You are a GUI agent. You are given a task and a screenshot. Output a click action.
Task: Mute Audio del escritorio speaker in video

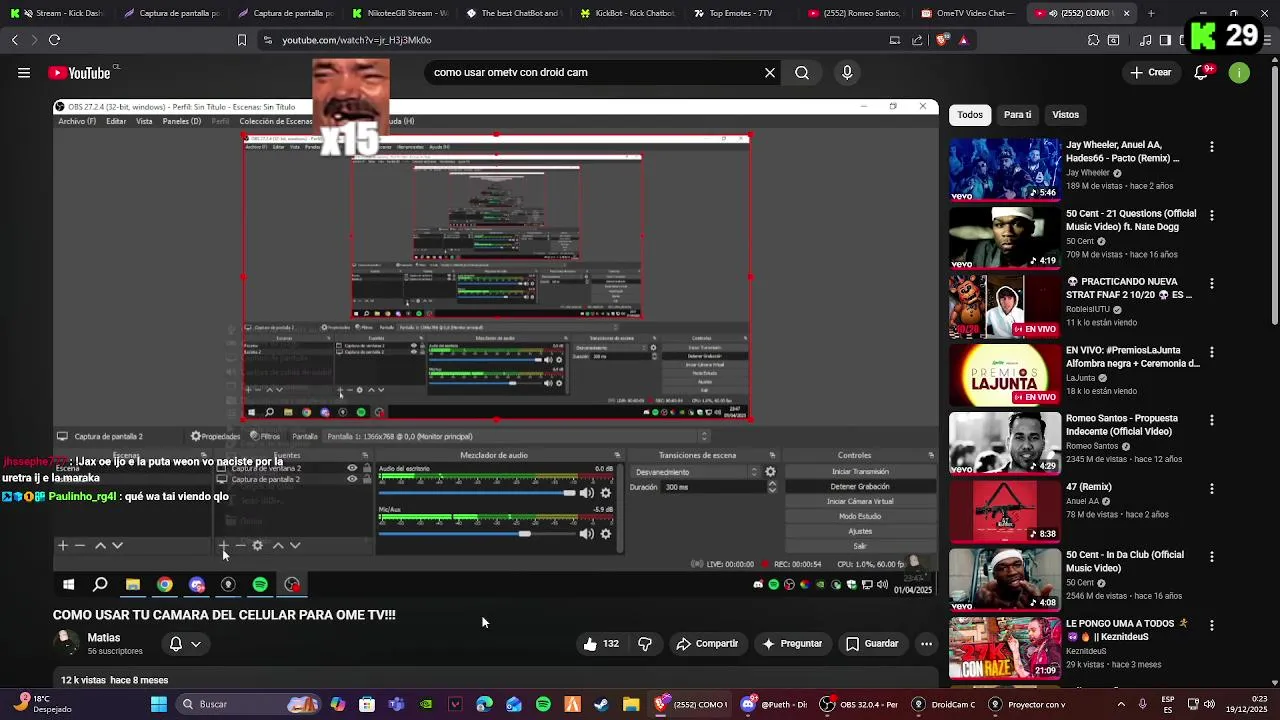pos(587,493)
